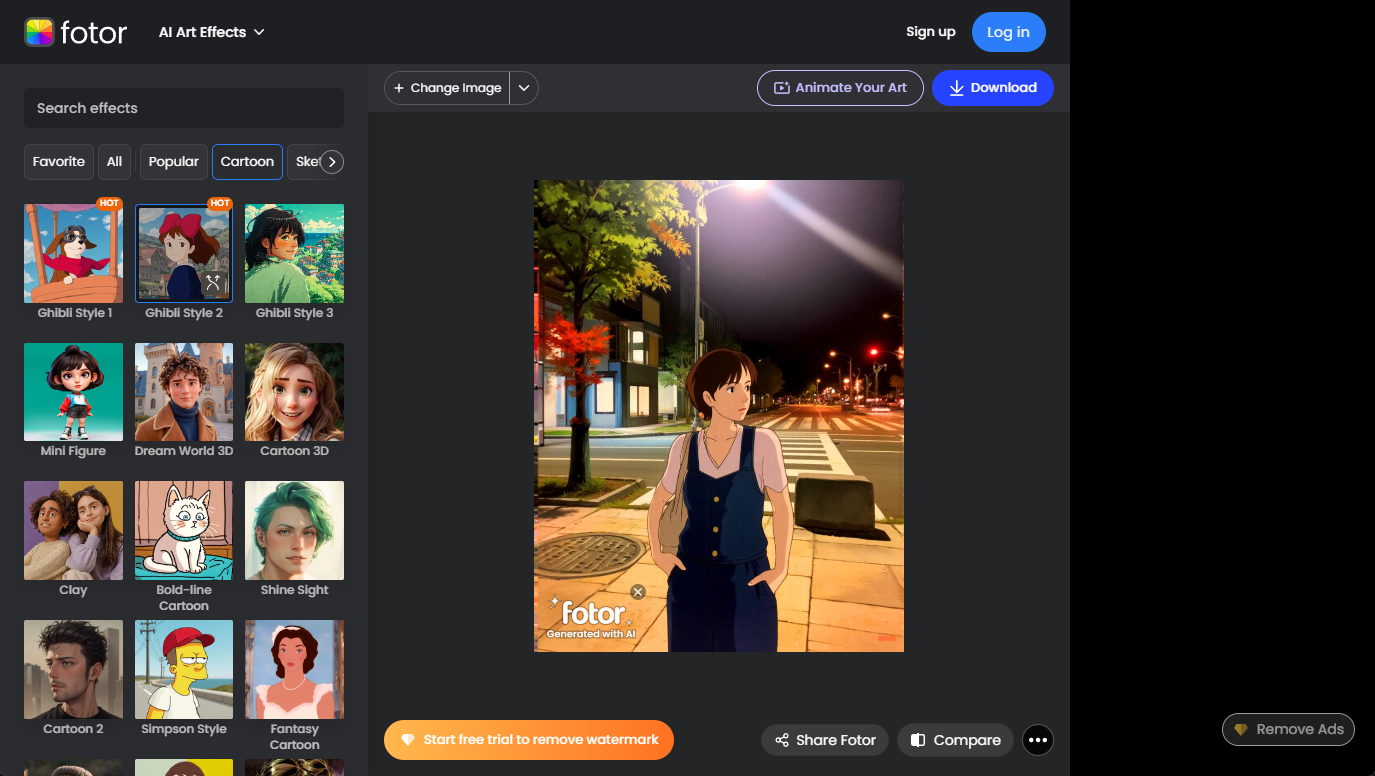This screenshot has height=776, width=1375.
Task: Choose the Ghibli Style 2 effect thumbnail
Action: click(184, 253)
